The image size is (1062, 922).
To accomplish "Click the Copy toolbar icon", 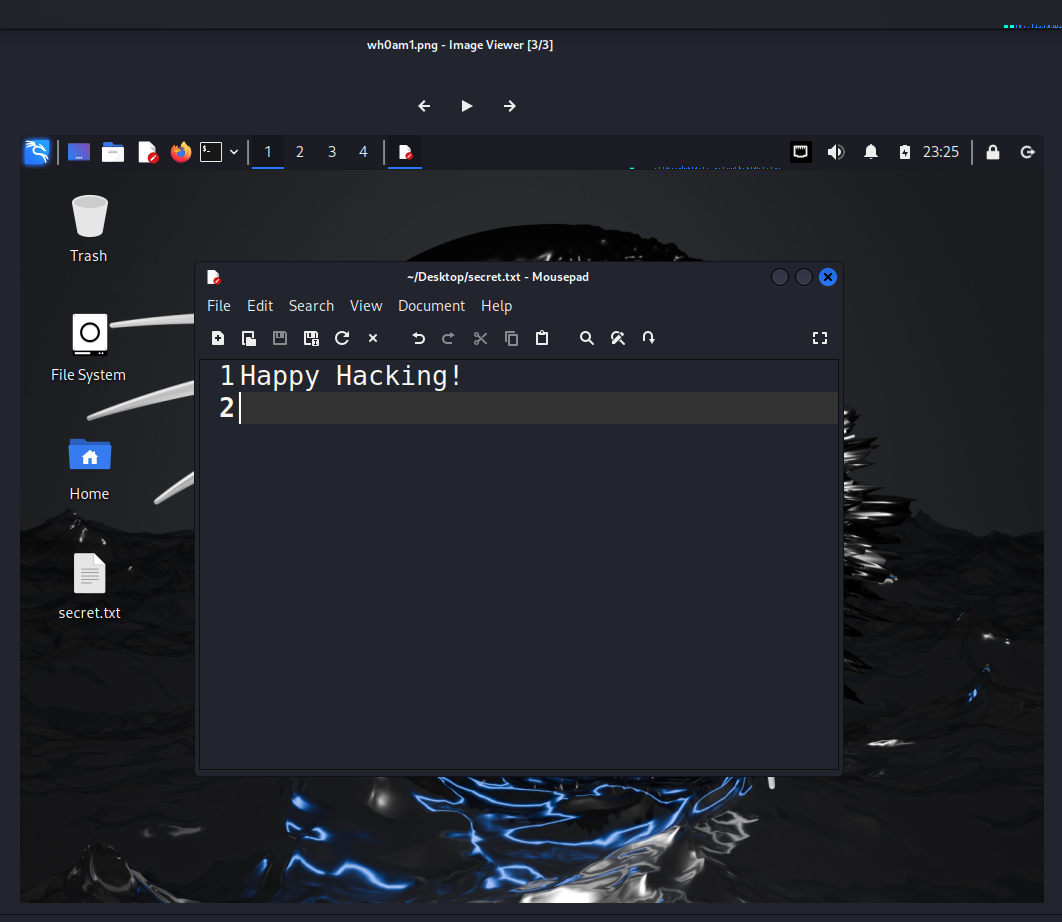I will point(511,338).
